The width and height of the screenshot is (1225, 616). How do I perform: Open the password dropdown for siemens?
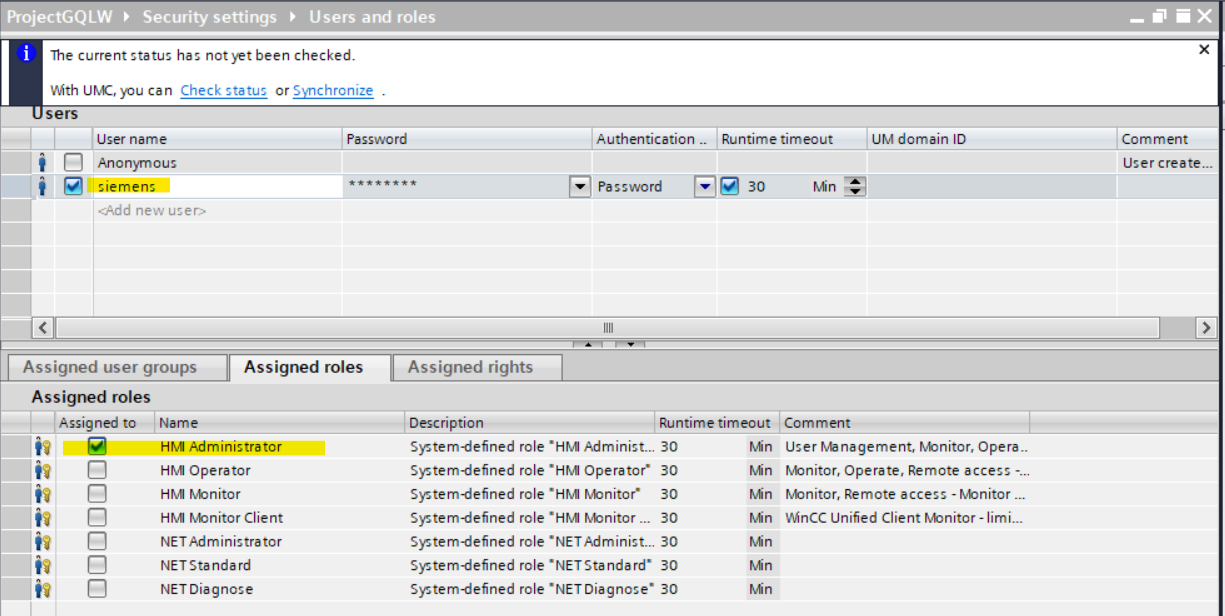[580, 187]
